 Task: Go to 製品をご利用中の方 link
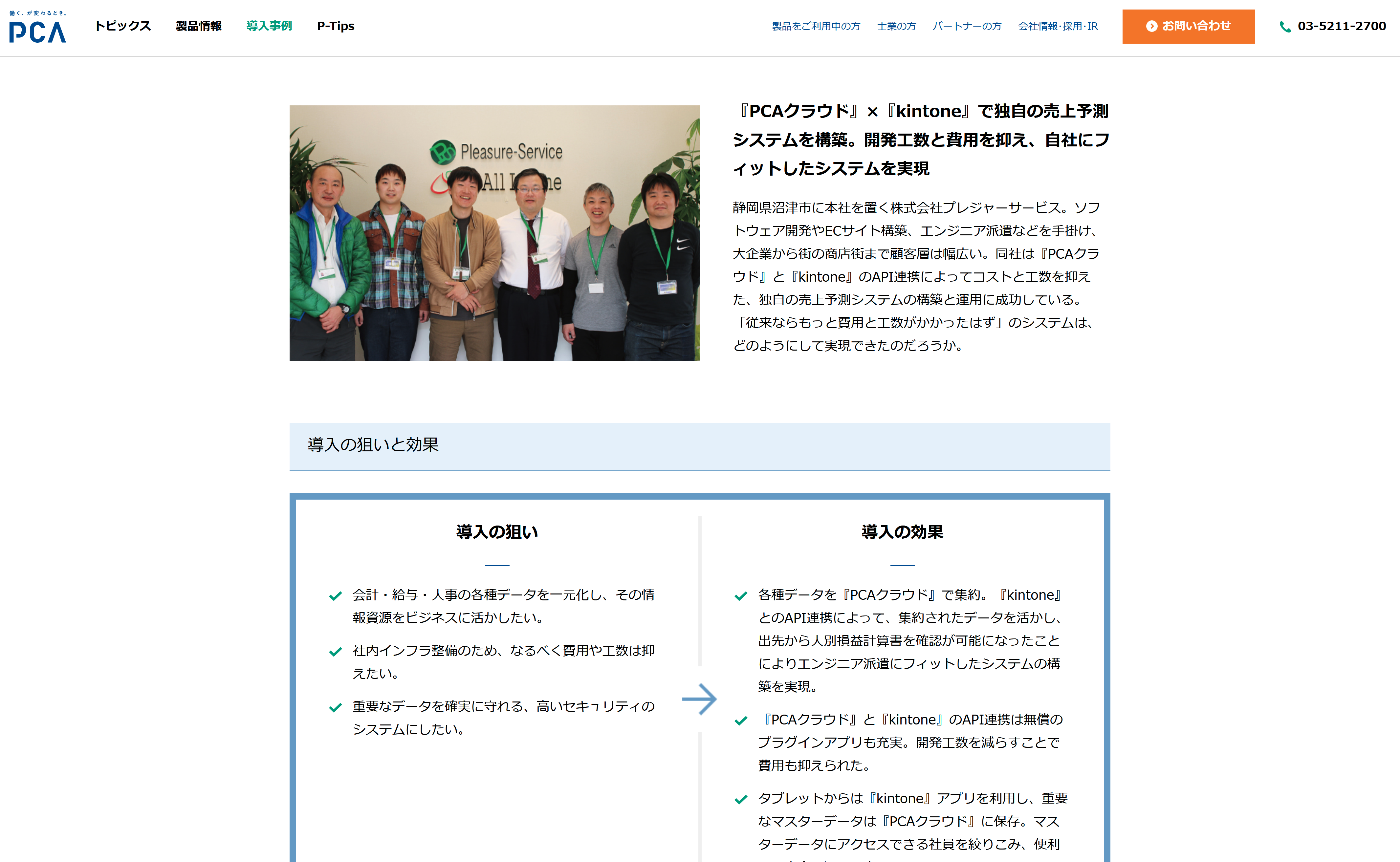point(816,26)
